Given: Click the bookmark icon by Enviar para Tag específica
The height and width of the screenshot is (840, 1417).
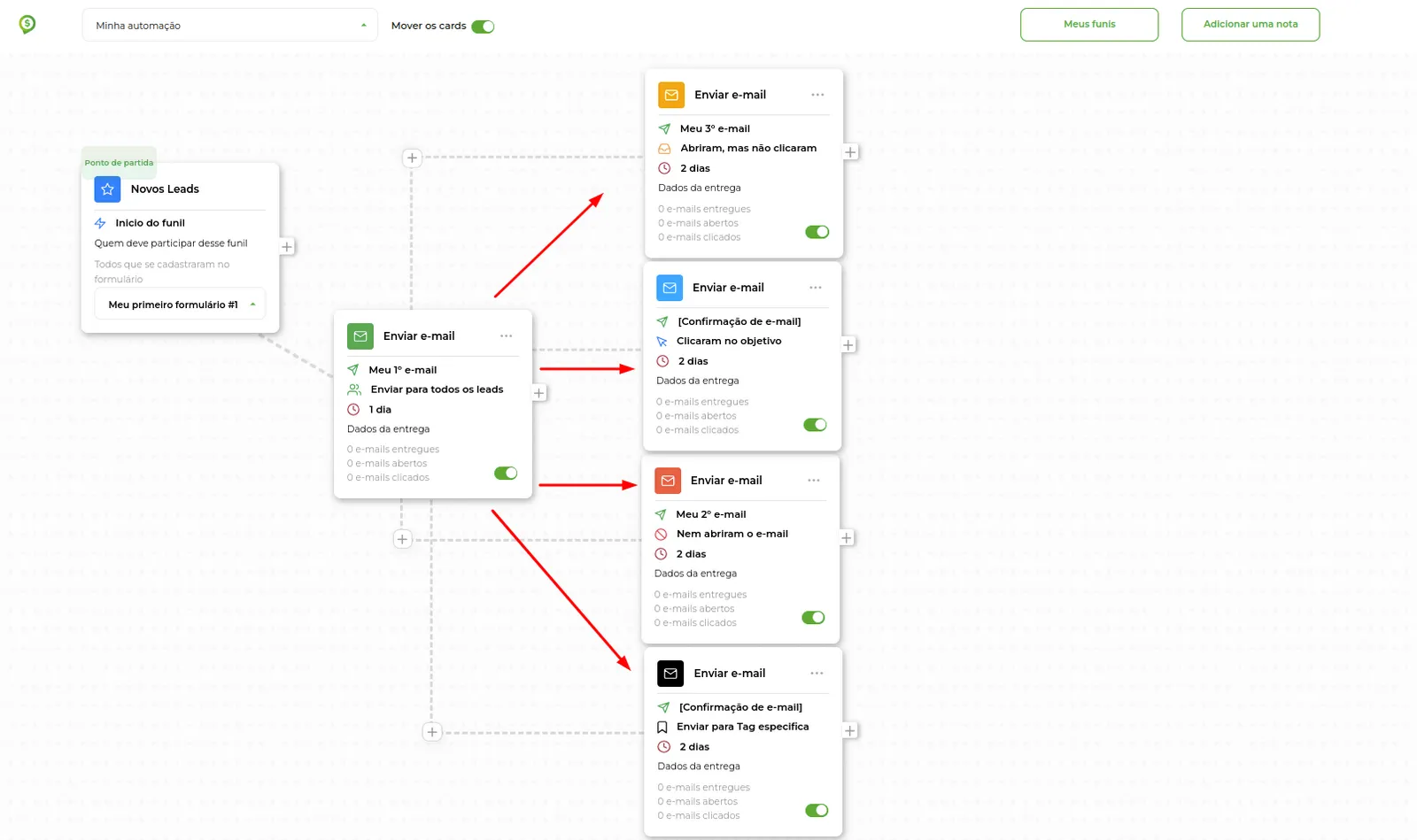Looking at the screenshot, I should tap(662, 728).
